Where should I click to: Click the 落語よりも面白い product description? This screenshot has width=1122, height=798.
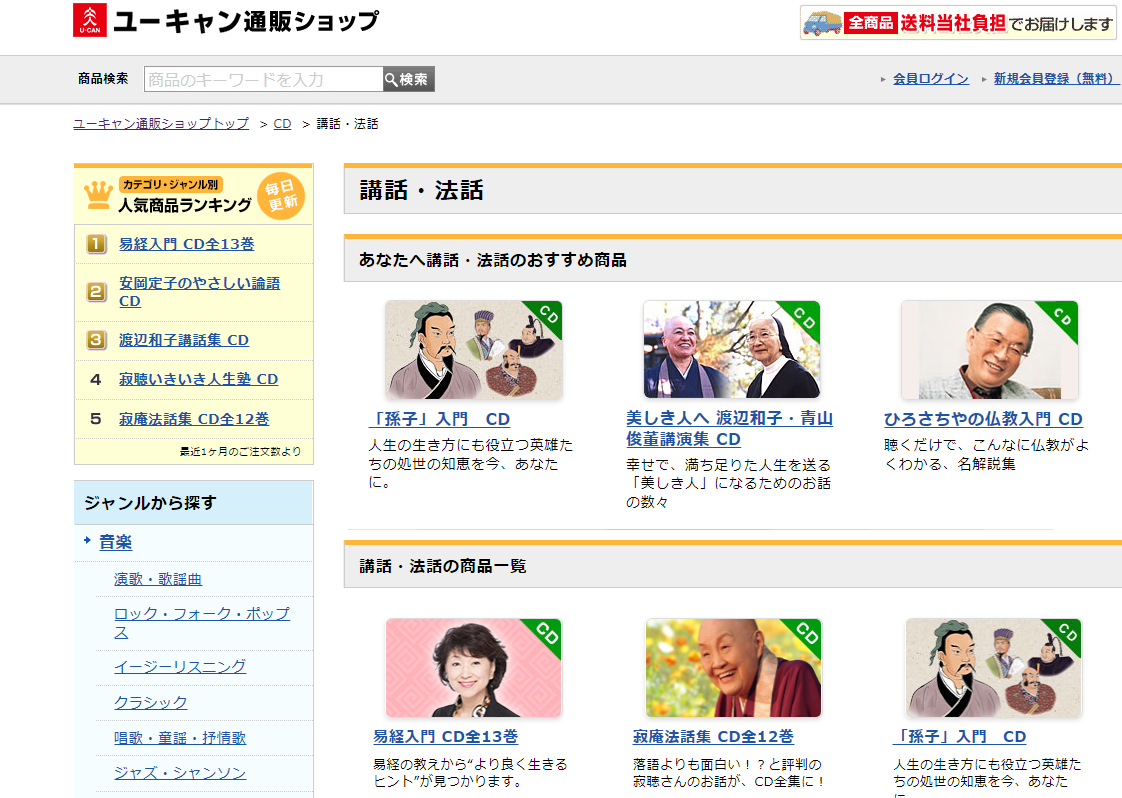[729, 773]
